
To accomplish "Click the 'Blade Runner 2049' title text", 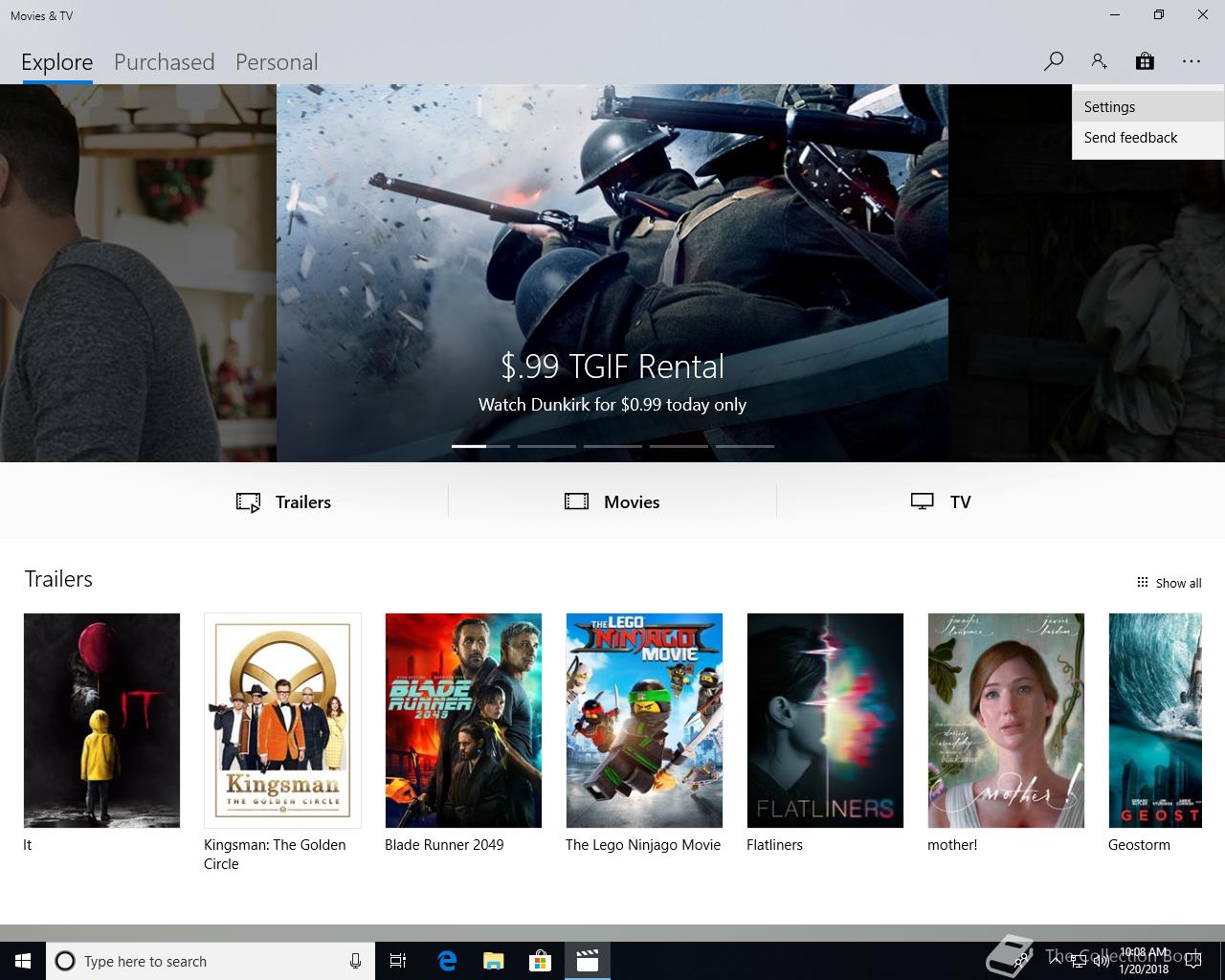I will point(444,845).
